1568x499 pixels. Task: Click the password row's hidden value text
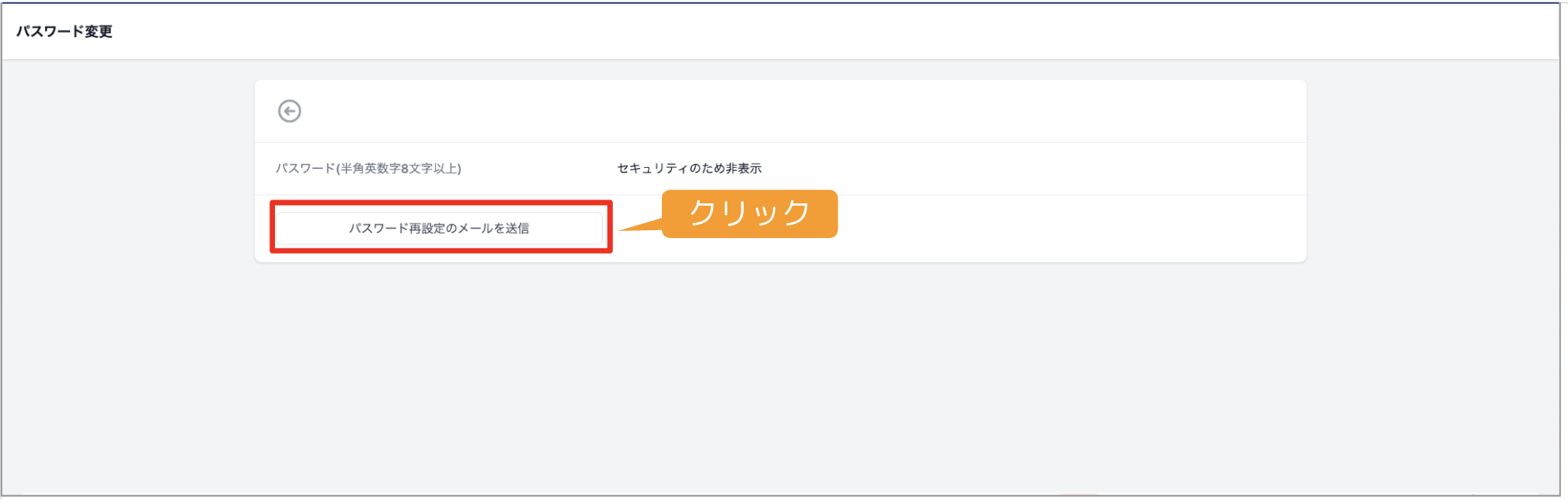(689, 168)
